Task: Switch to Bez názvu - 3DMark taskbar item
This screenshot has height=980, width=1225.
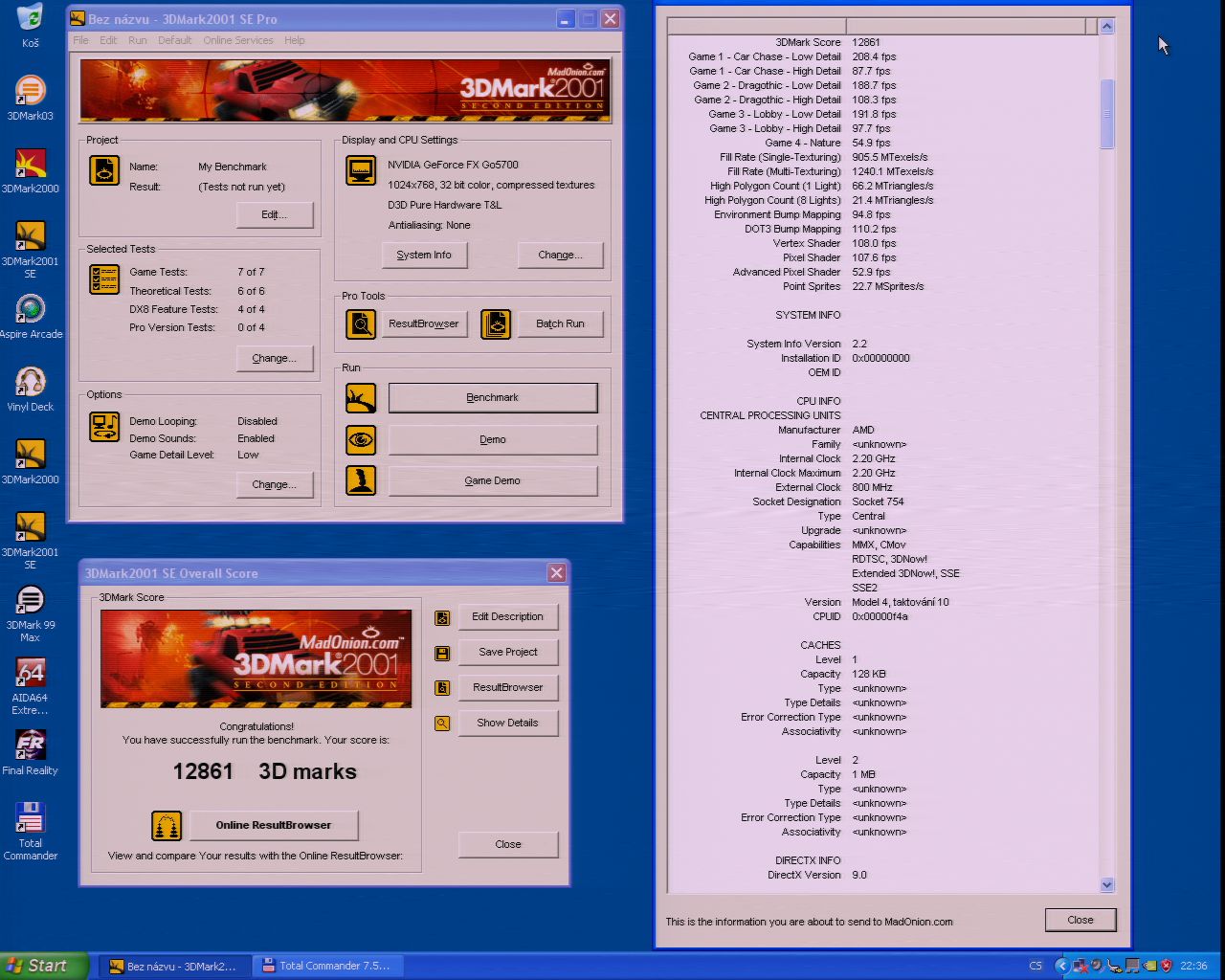Action: [x=173, y=966]
